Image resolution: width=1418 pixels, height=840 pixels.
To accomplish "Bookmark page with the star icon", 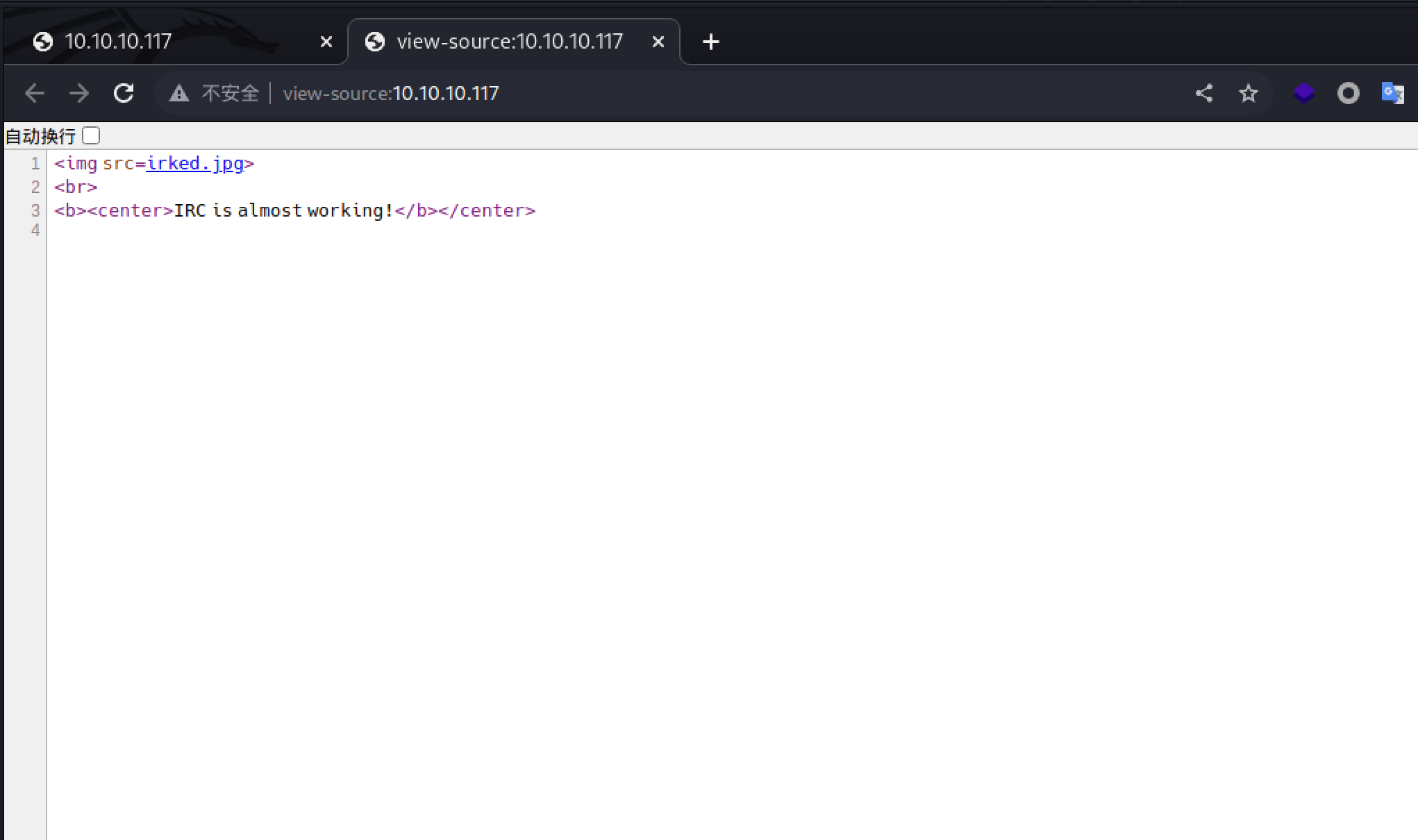I will pos(1249,93).
